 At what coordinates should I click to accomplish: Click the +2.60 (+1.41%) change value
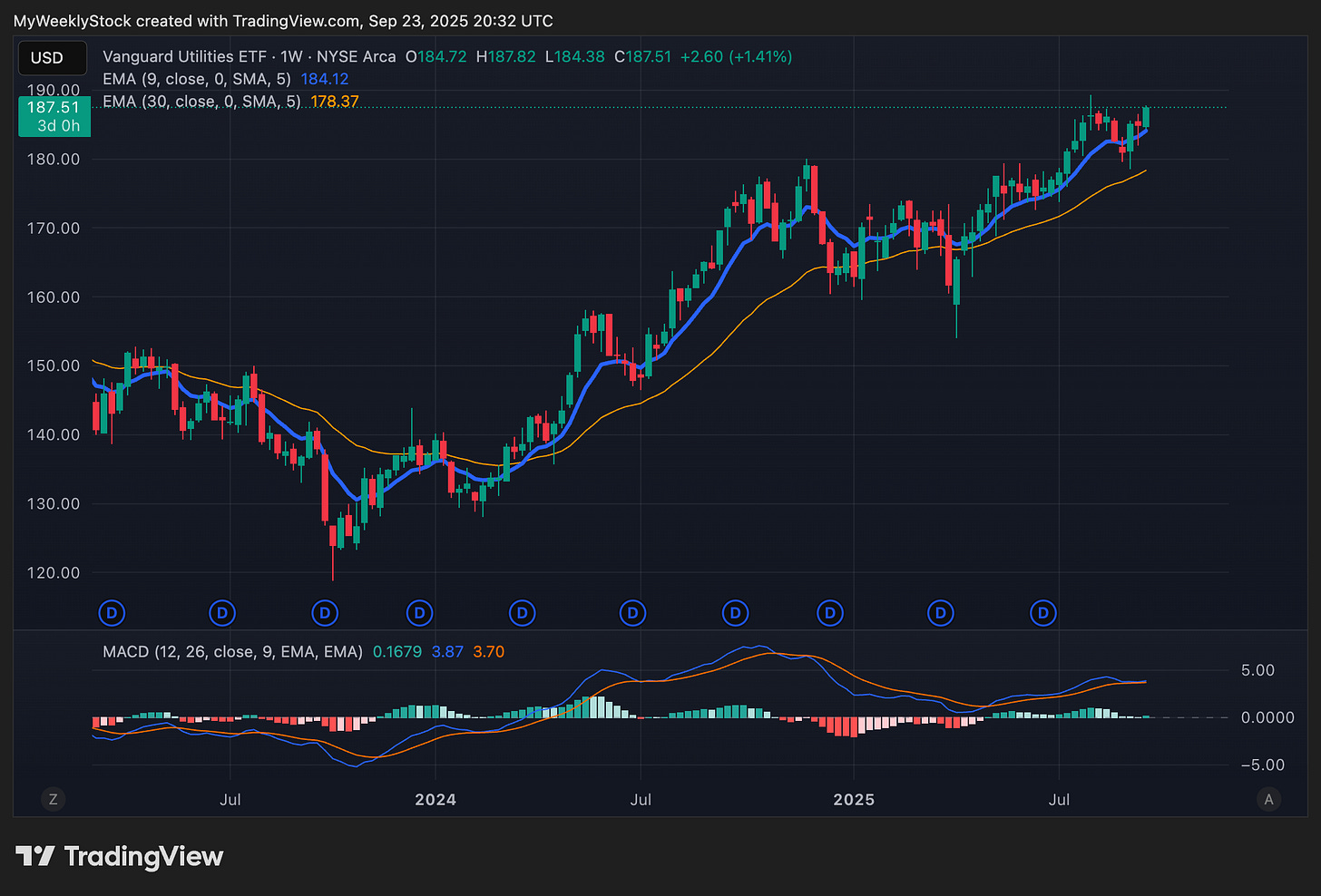click(736, 56)
